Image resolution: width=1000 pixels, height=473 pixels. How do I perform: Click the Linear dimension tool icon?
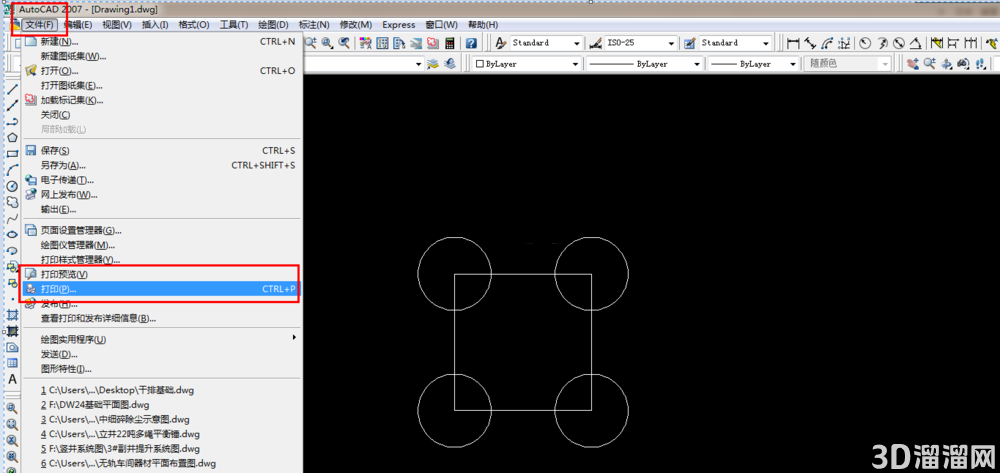pyautogui.click(x=793, y=43)
